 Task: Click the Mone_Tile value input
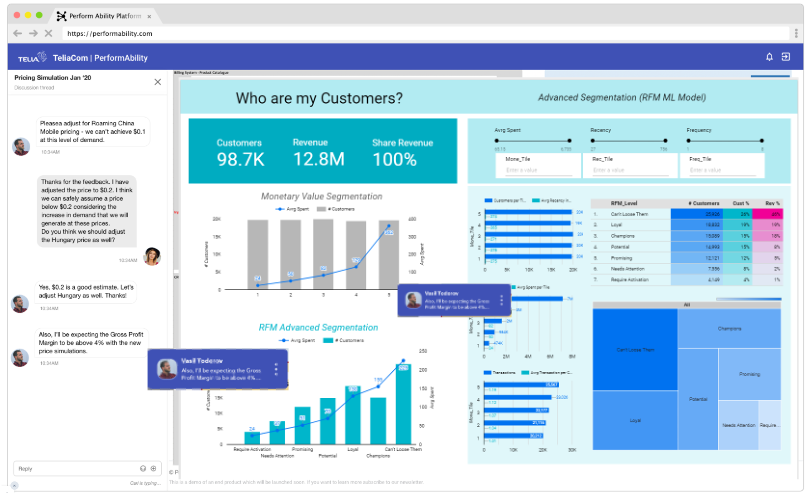[533, 170]
